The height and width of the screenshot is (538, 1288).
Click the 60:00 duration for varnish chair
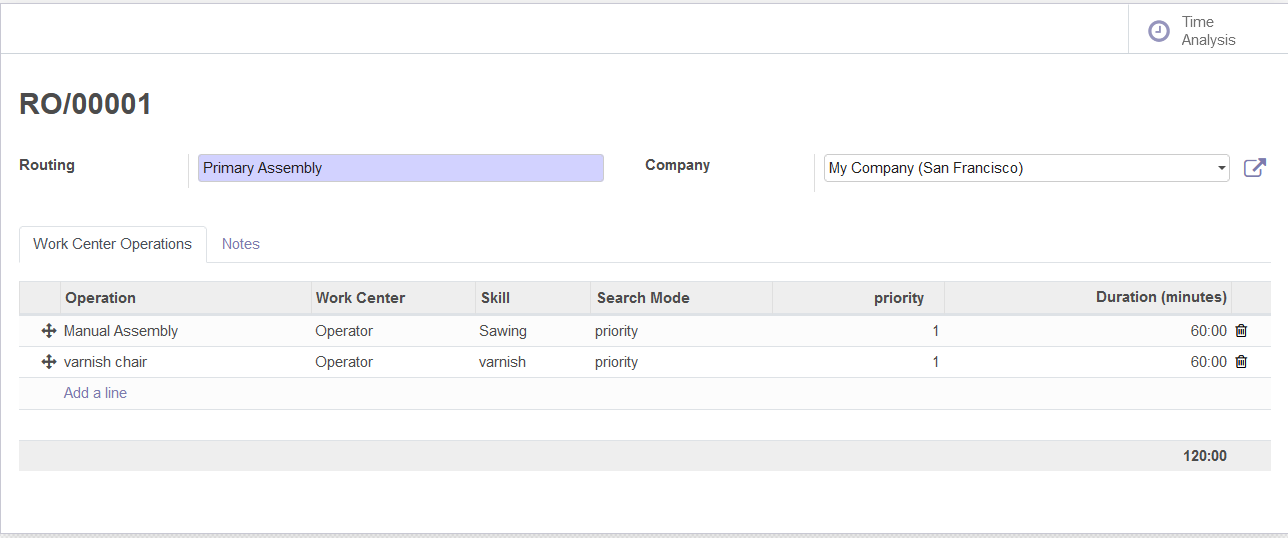[x=1208, y=362]
